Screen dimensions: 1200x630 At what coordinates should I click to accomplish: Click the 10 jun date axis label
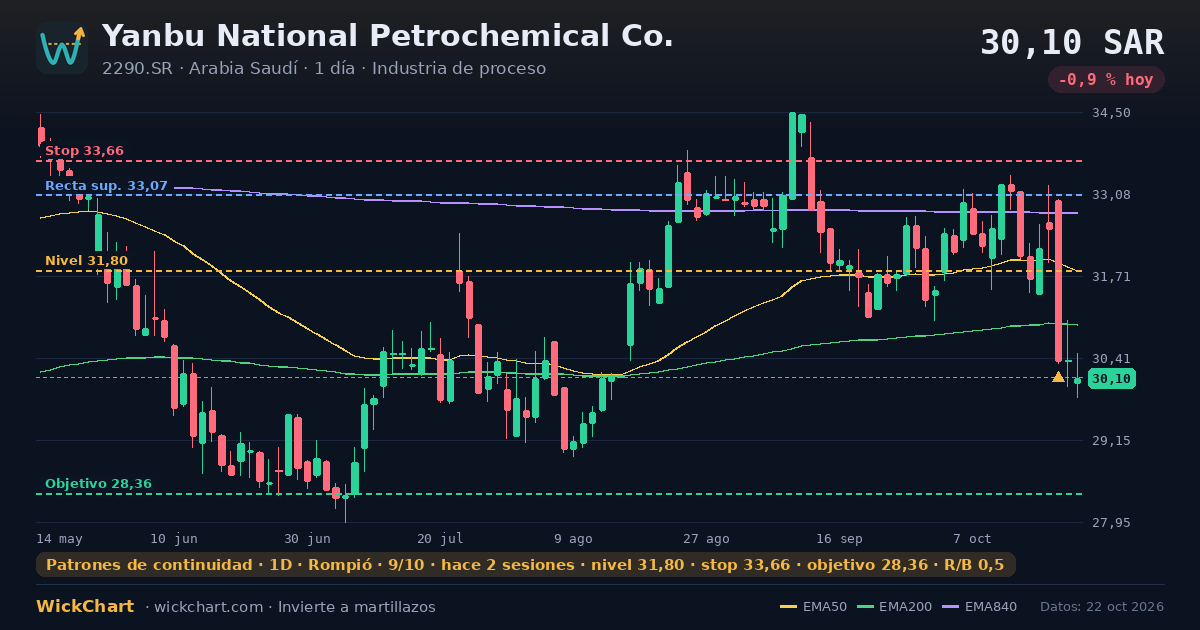coord(174,538)
